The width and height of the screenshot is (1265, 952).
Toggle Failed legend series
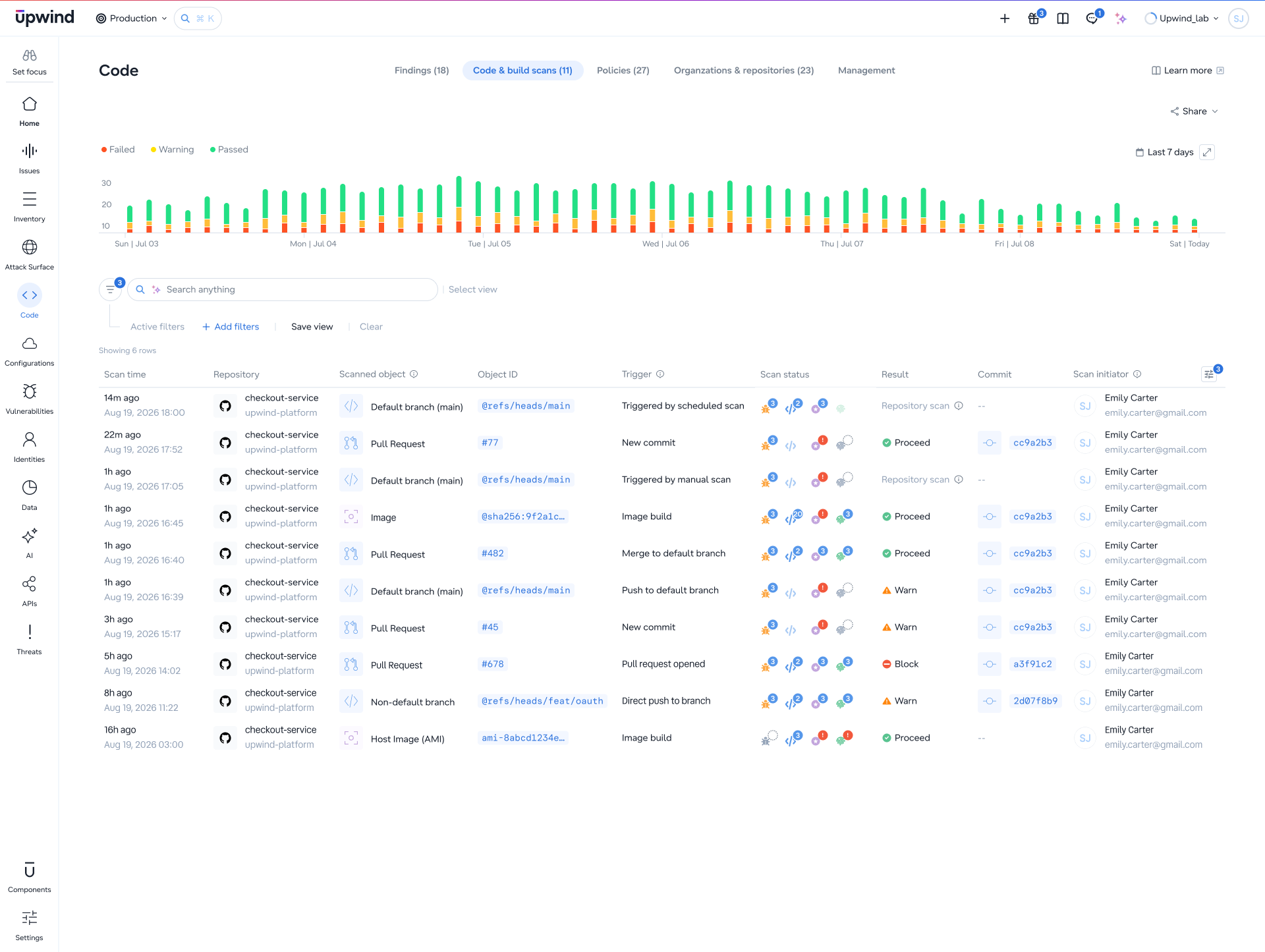[x=118, y=150]
